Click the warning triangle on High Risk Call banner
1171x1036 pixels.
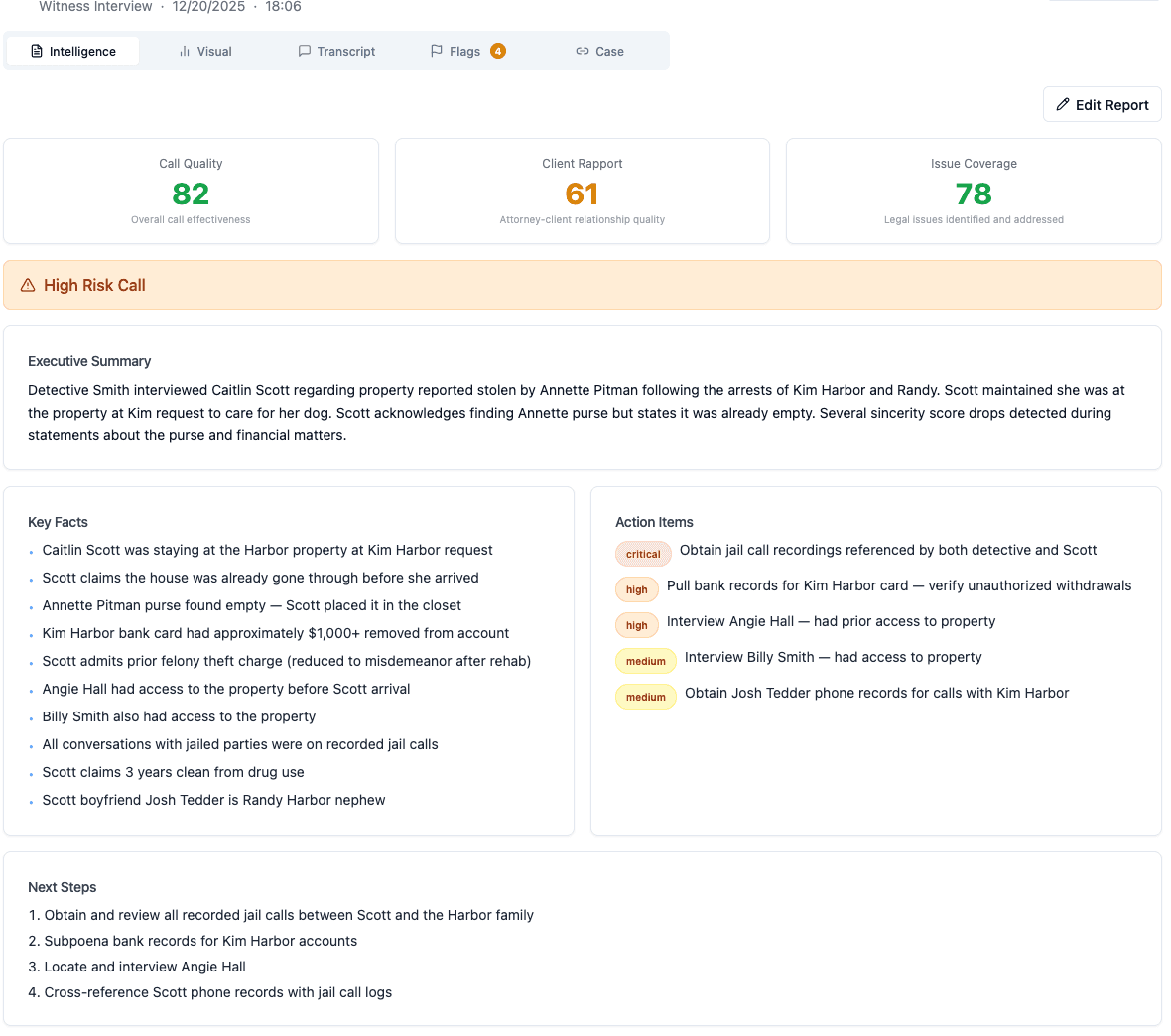[26, 285]
